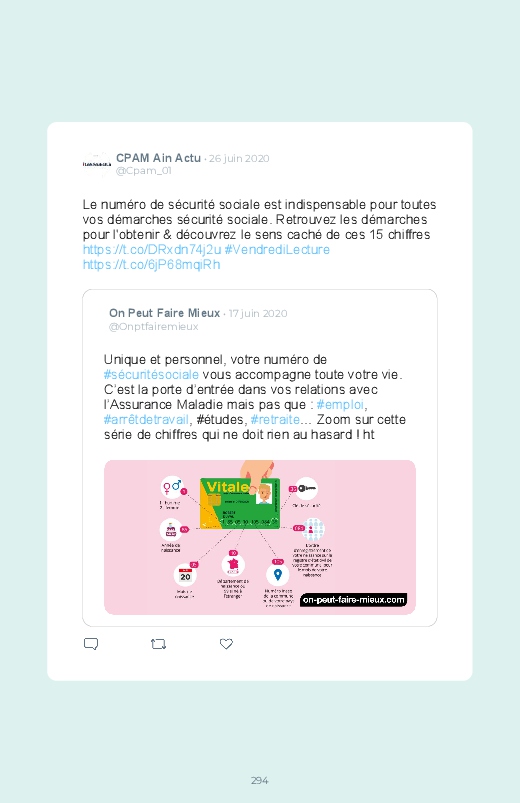520x803 pixels.
Task: Open the #arrêtdetravail hashtag
Action: 147,419
